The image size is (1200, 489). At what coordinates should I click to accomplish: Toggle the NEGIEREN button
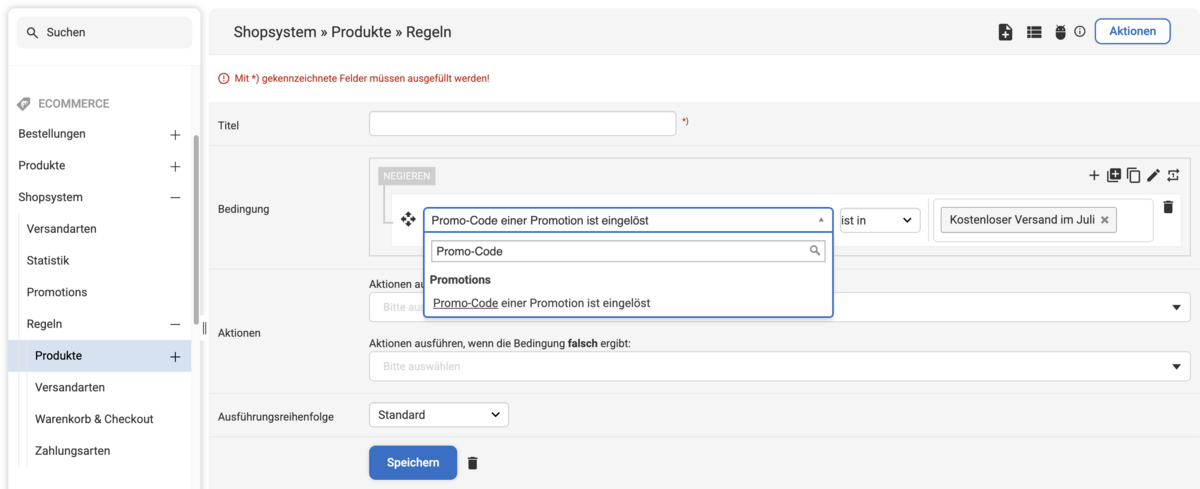407,176
